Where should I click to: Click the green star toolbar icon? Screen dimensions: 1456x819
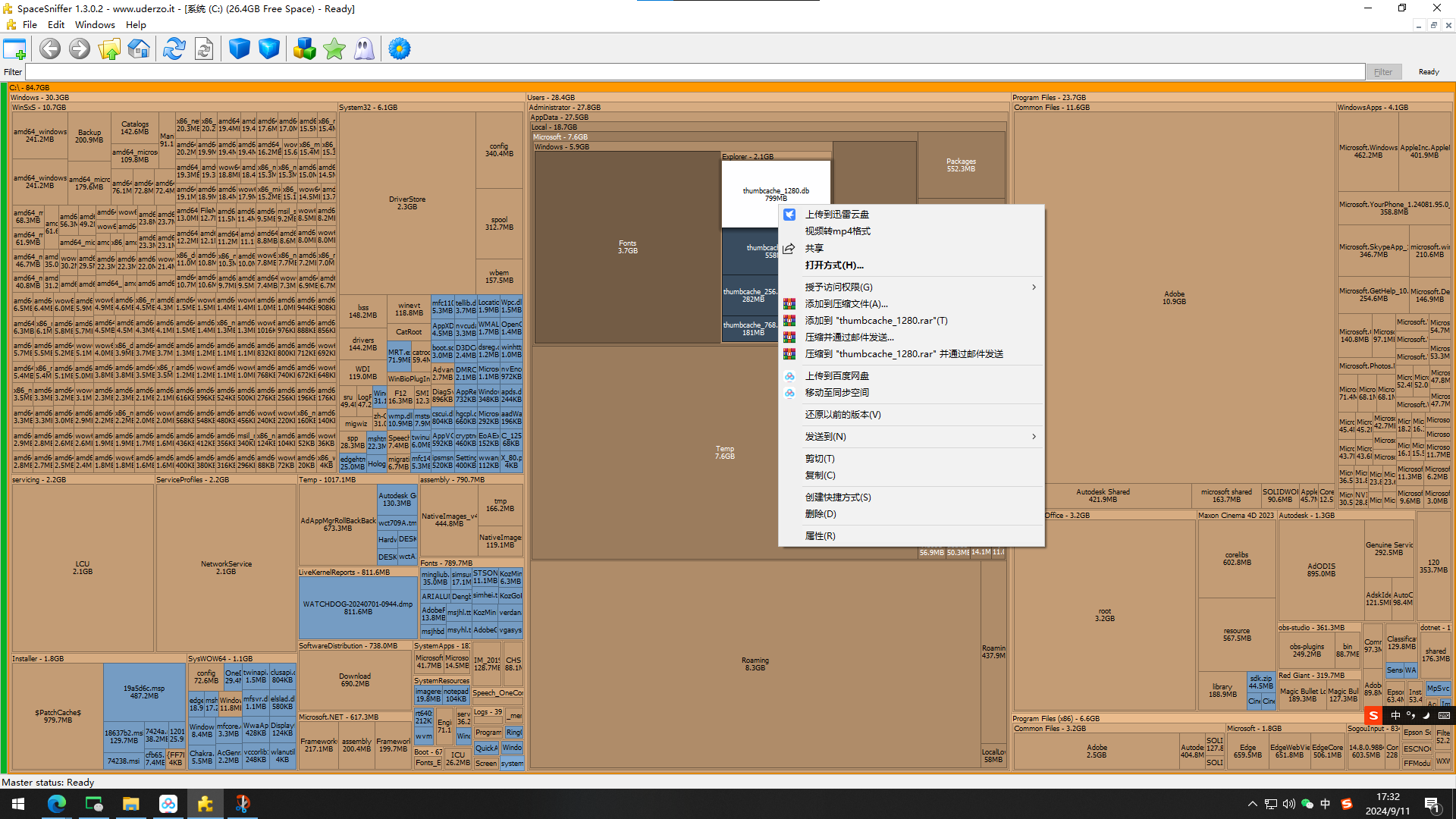334,49
